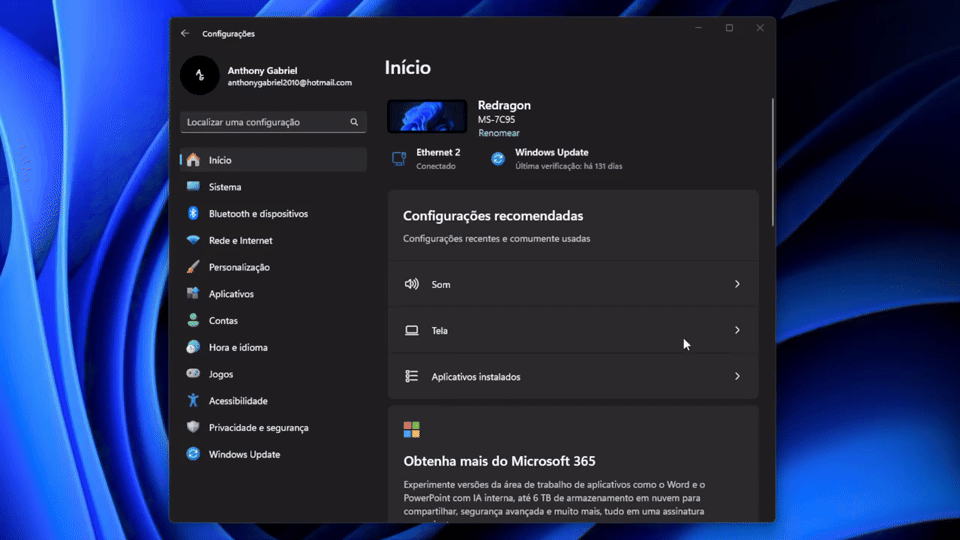Open Privacidade e segurança section
Viewport: 960px width, 540px height.
pyautogui.click(x=274, y=427)
